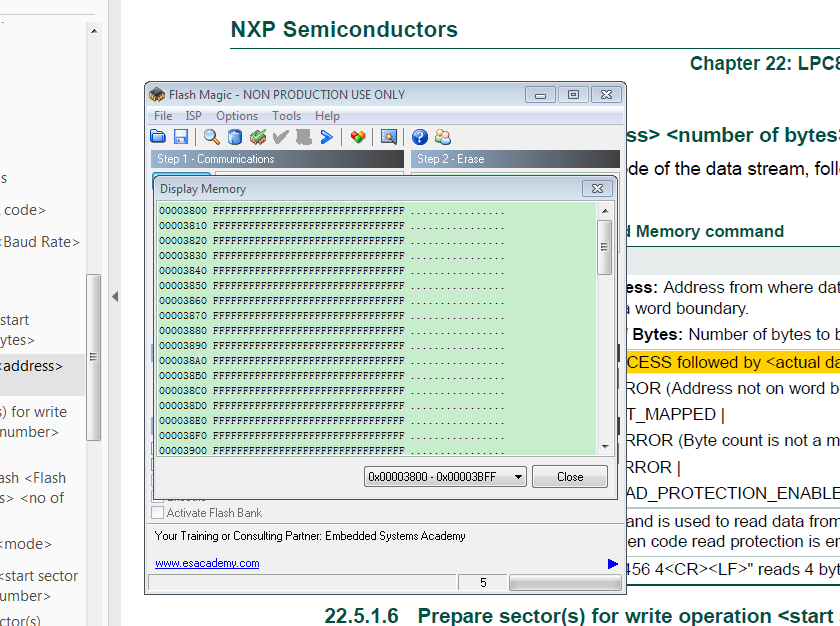Click the two people users icon
The image size is (840, 626).
tap(443, 137)
